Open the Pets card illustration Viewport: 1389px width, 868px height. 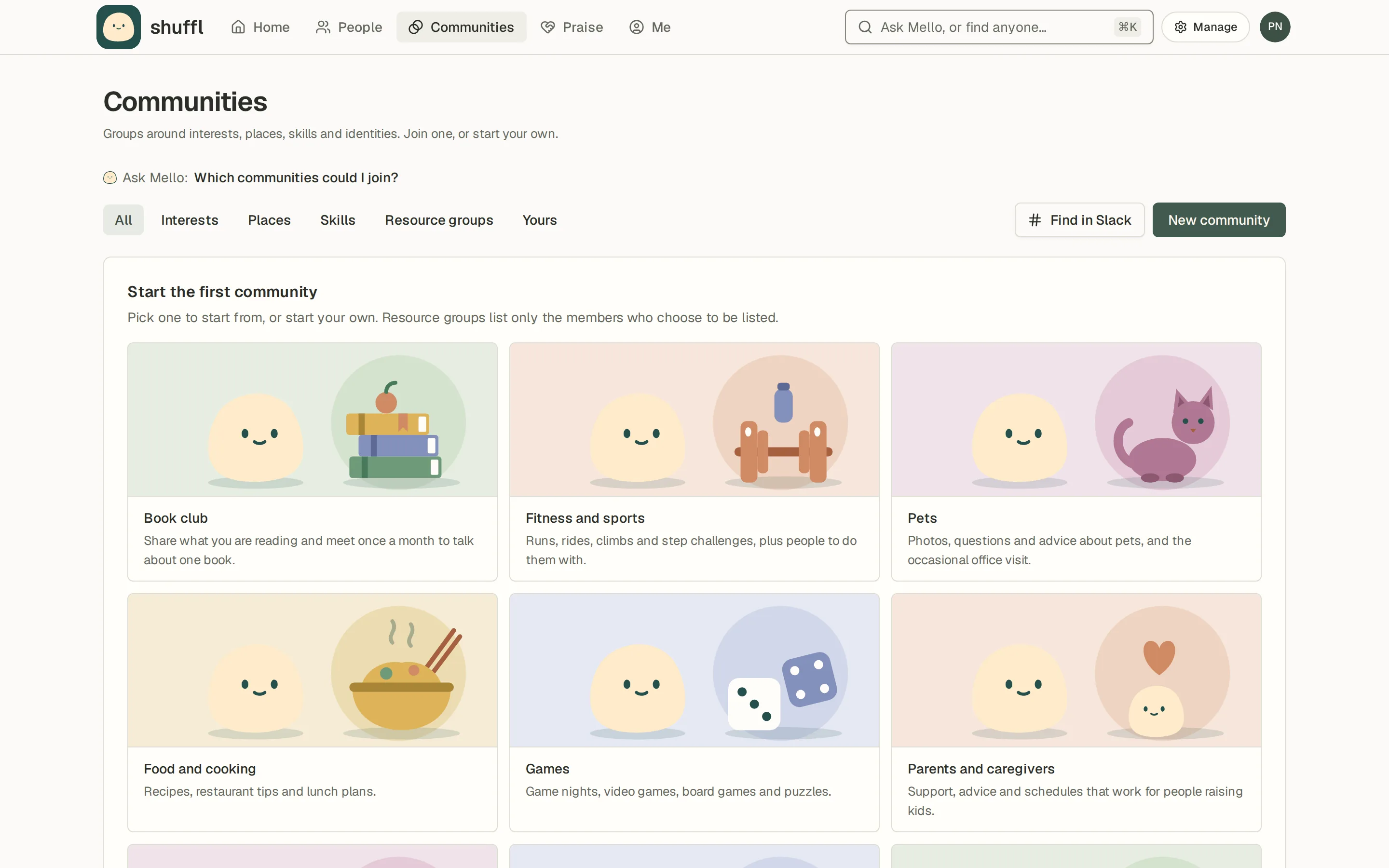click(x=1076, y=420)
